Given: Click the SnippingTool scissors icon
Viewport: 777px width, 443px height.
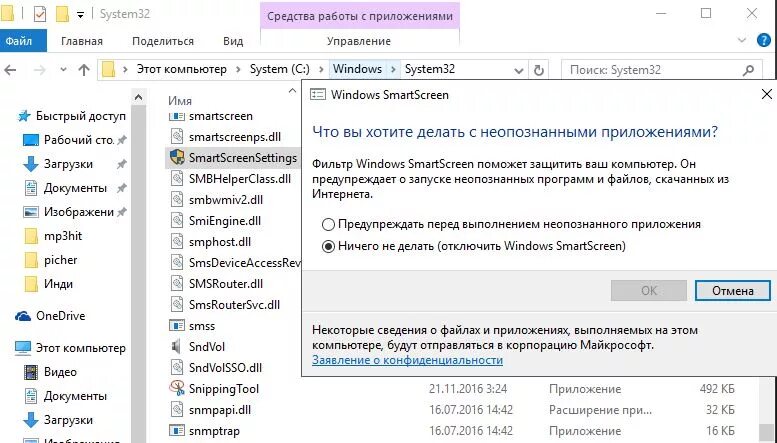Looking at the screenshot, I should 177,389.
